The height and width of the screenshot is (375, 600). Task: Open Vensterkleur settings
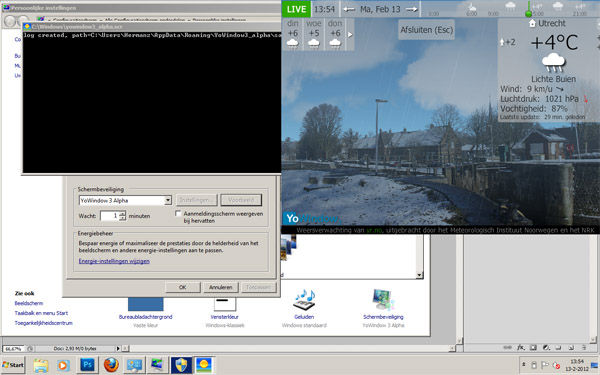pos(225,317)
